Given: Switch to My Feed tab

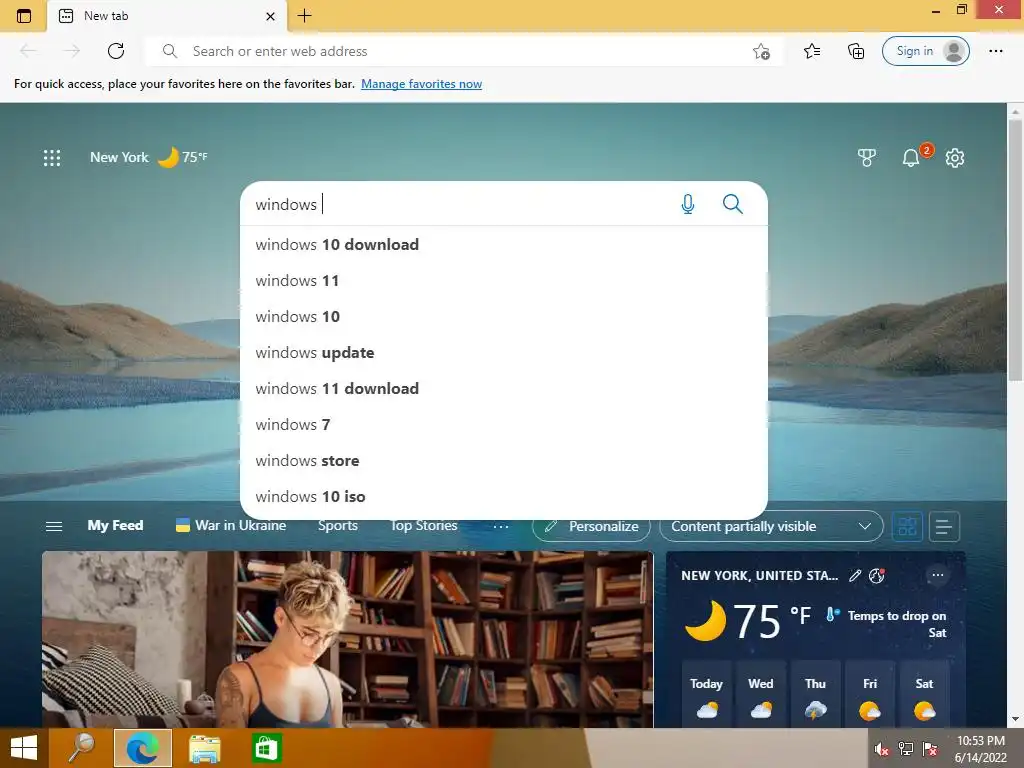Looking at the screenshot, I should (x=115, y=526).
